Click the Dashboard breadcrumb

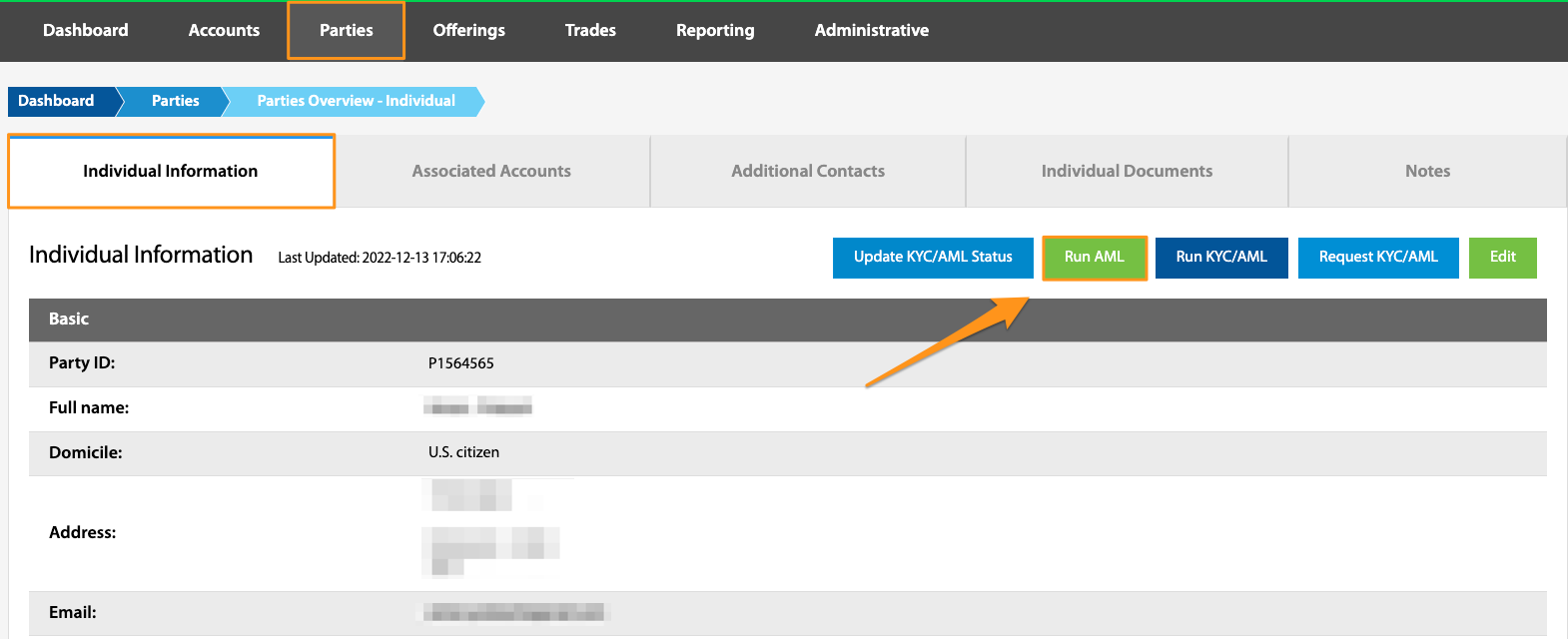coord(60,101)
